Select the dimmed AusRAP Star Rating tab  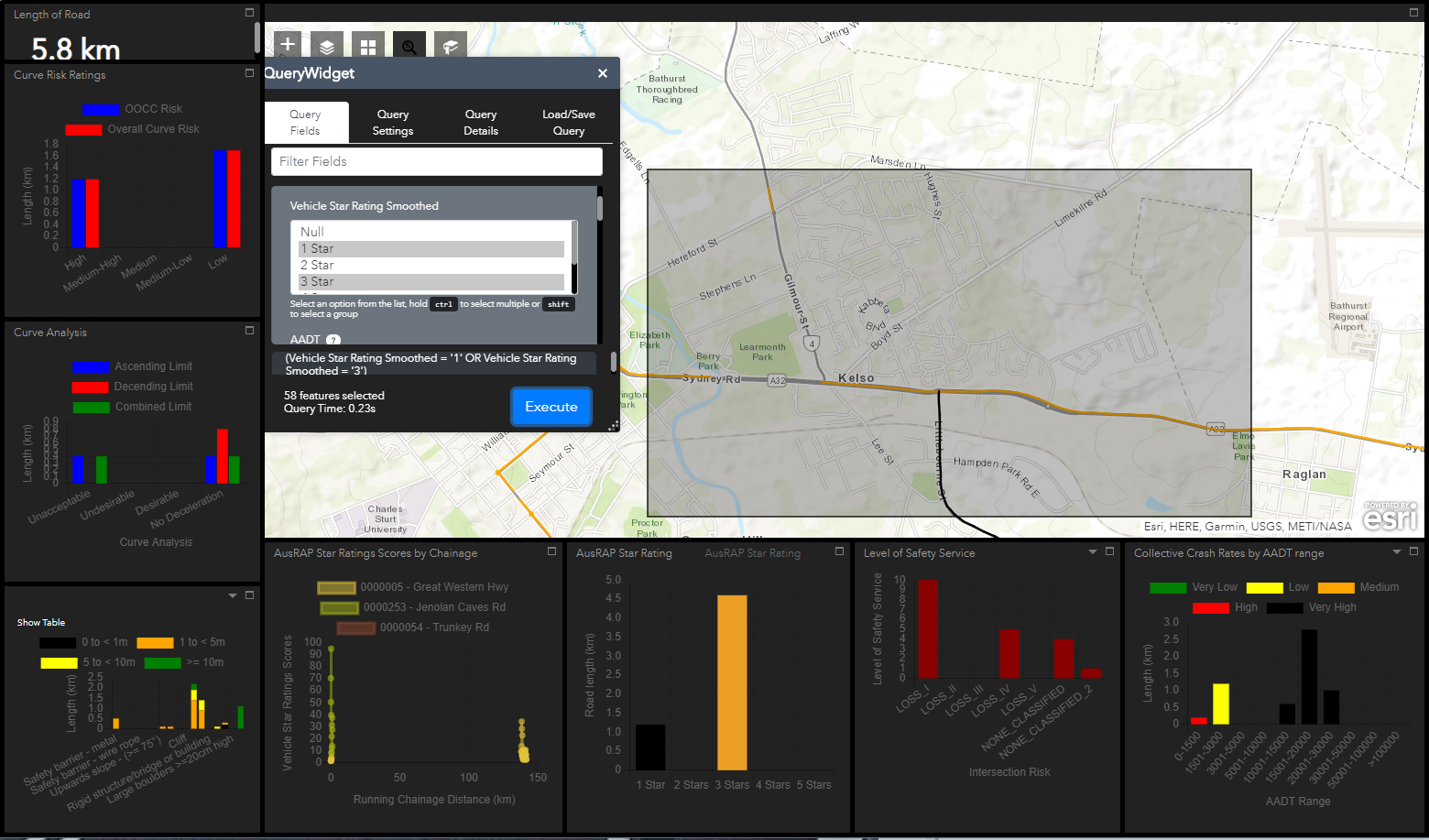pos(752,553)
